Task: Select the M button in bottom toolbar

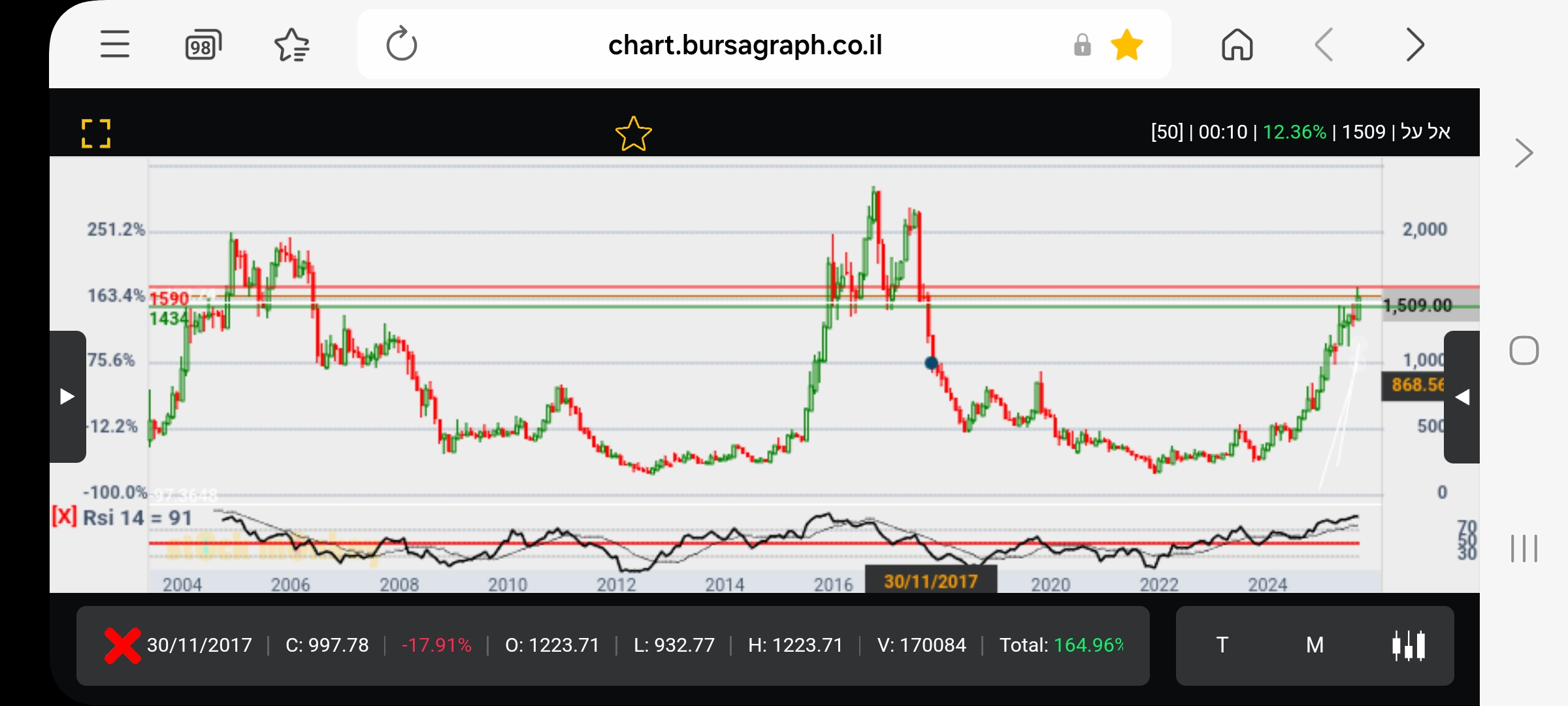Action: [x=1315, y=645]
